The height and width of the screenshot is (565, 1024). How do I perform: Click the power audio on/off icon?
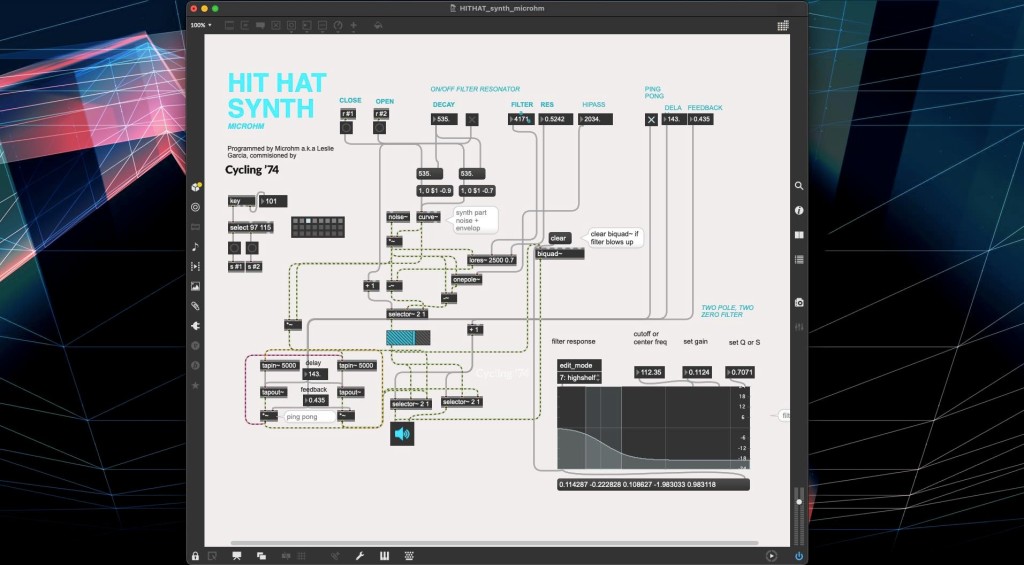coord(798,555)
